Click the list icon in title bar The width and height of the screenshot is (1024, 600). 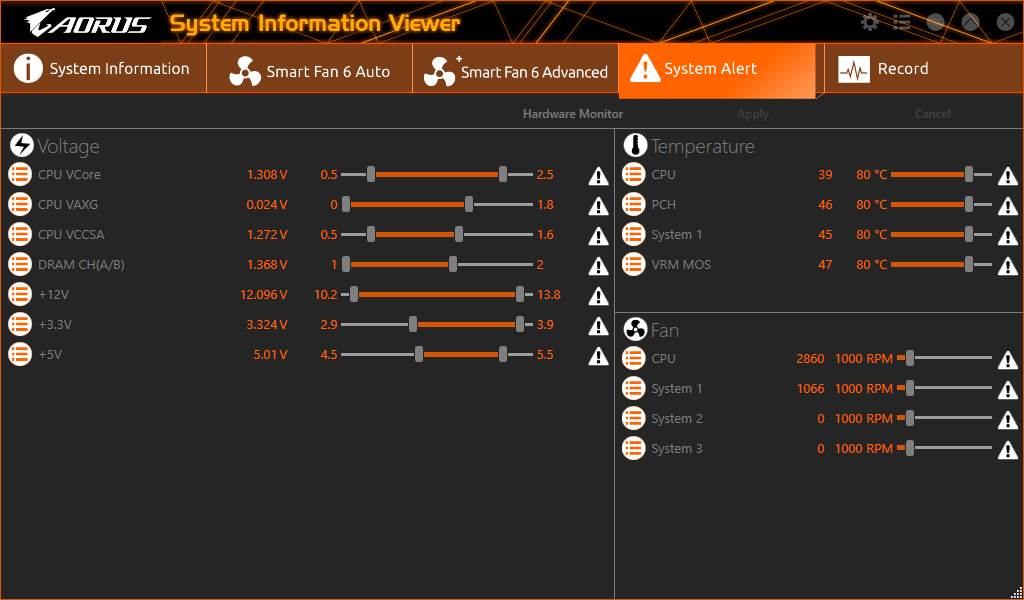[x=902, y=22]
